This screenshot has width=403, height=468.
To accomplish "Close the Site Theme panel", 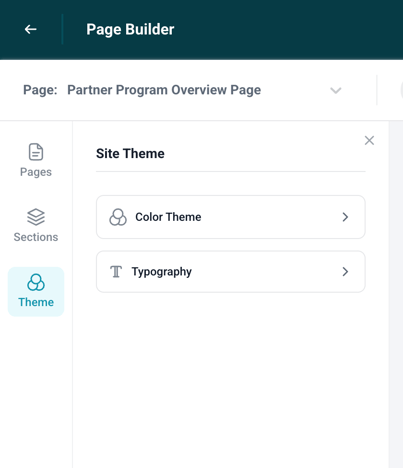I will pyautogui.click(x=369, y=140).
